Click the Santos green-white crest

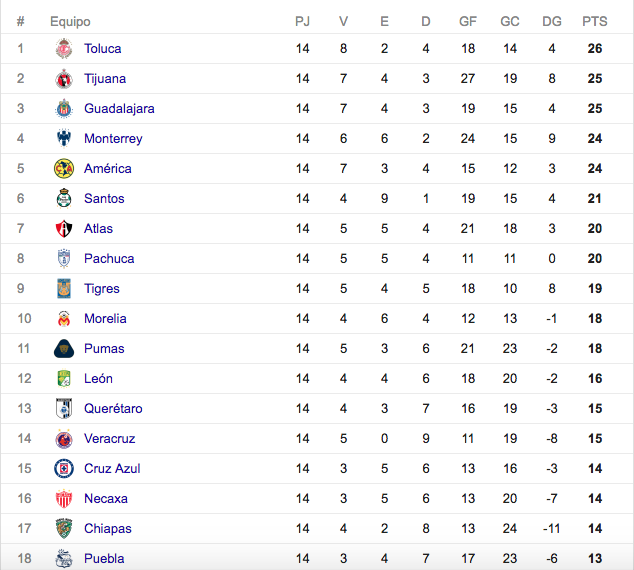[x=64, y=198]
